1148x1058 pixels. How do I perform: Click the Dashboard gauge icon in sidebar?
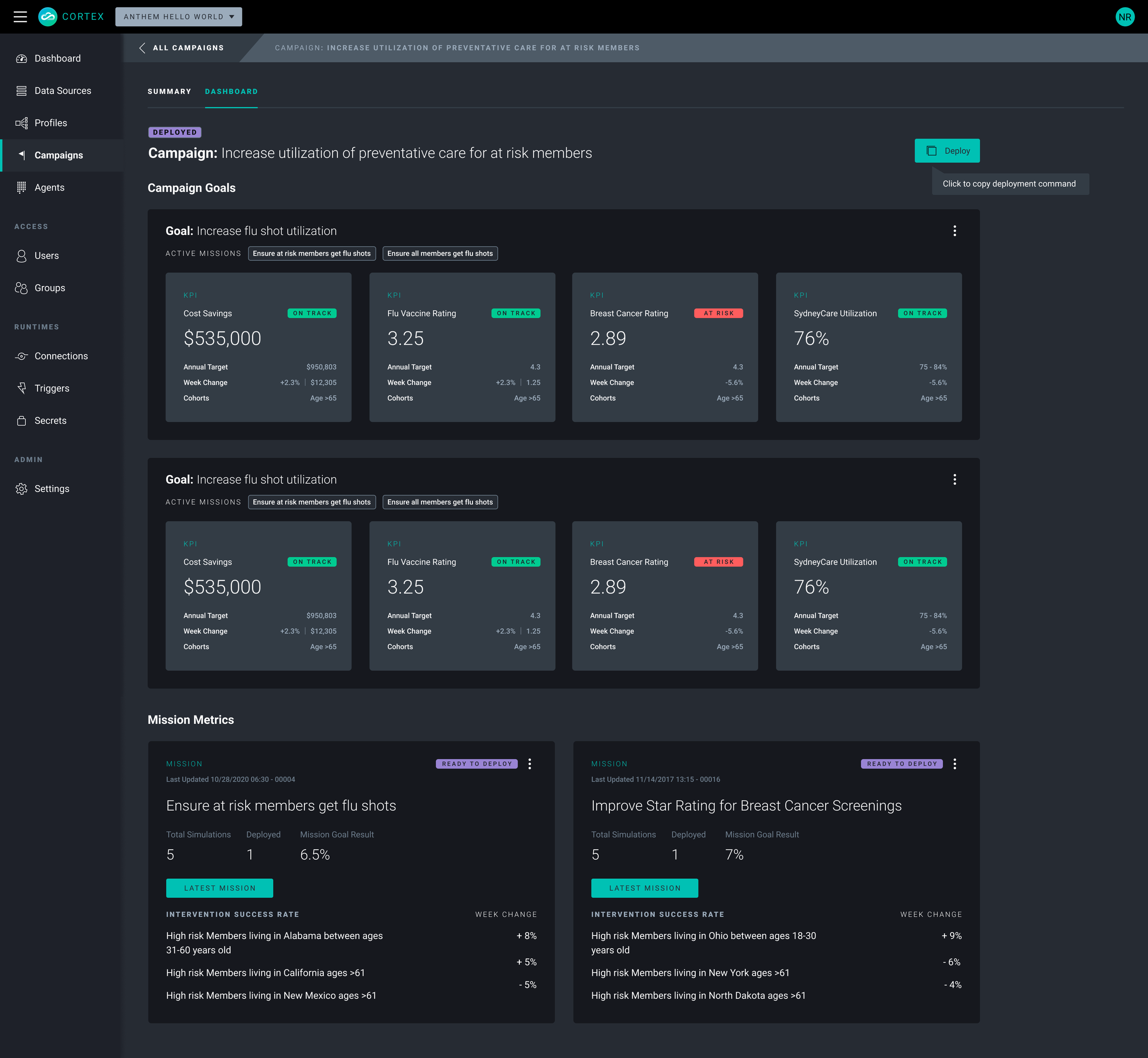click(x=22, y=58)
